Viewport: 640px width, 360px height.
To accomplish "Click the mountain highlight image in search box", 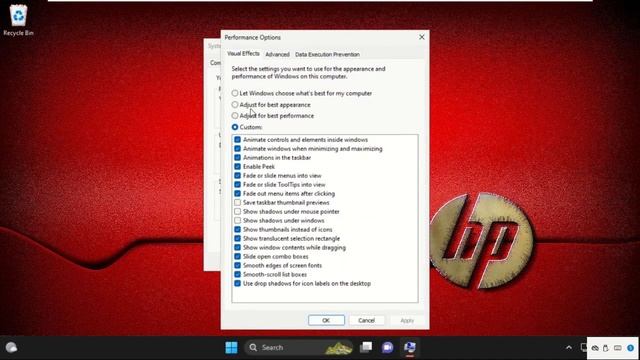I will 338,348.
